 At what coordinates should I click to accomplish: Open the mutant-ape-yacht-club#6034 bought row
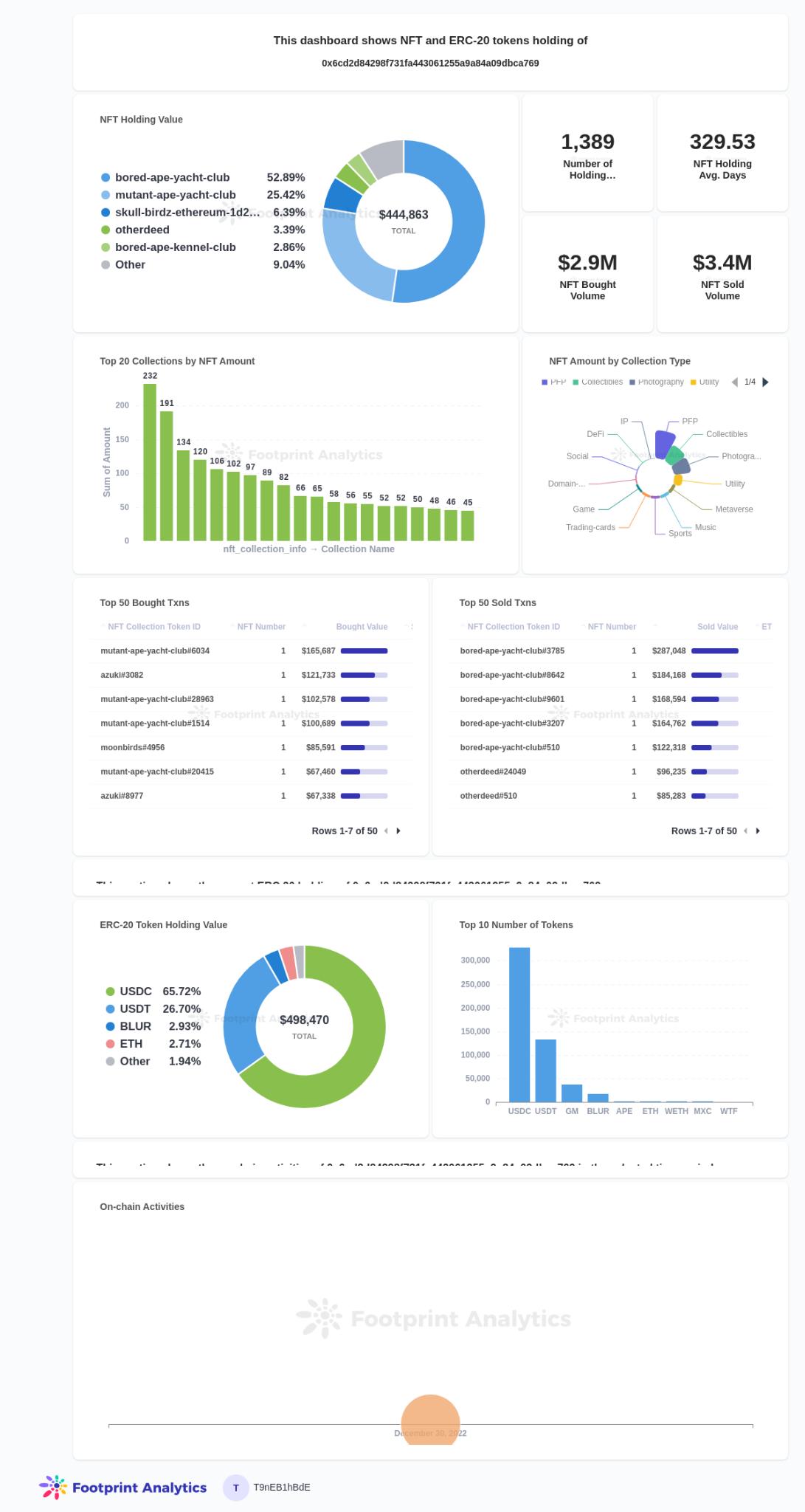click(155, 651)
